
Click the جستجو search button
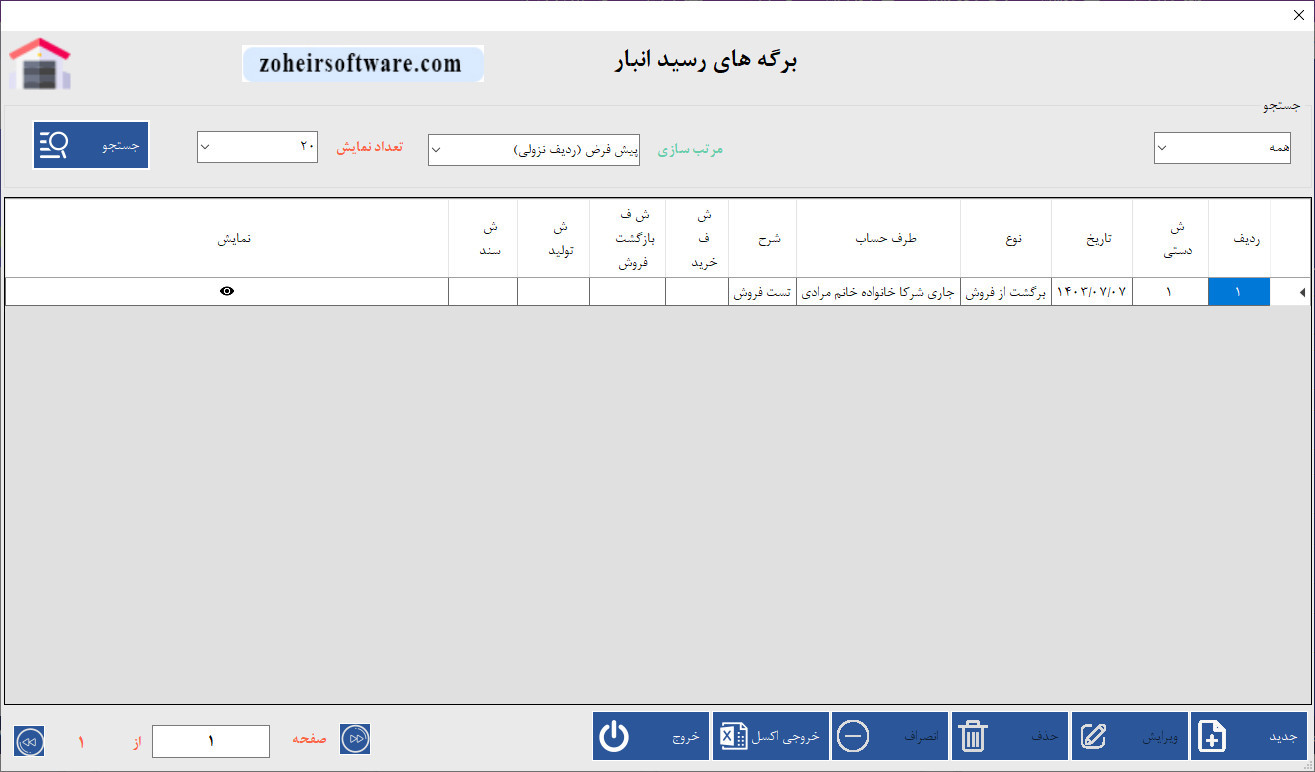pos(91,145)
